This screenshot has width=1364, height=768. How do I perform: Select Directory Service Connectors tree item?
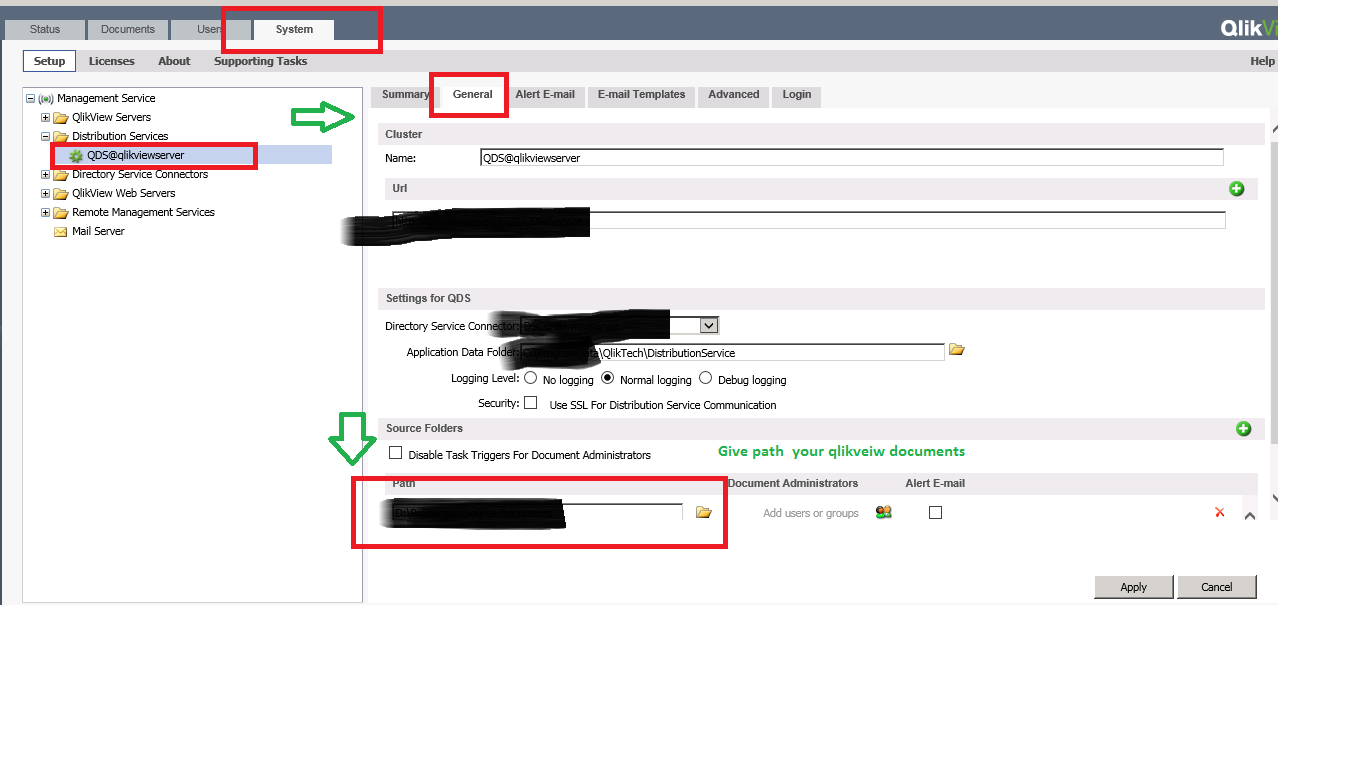pos(140,174)
